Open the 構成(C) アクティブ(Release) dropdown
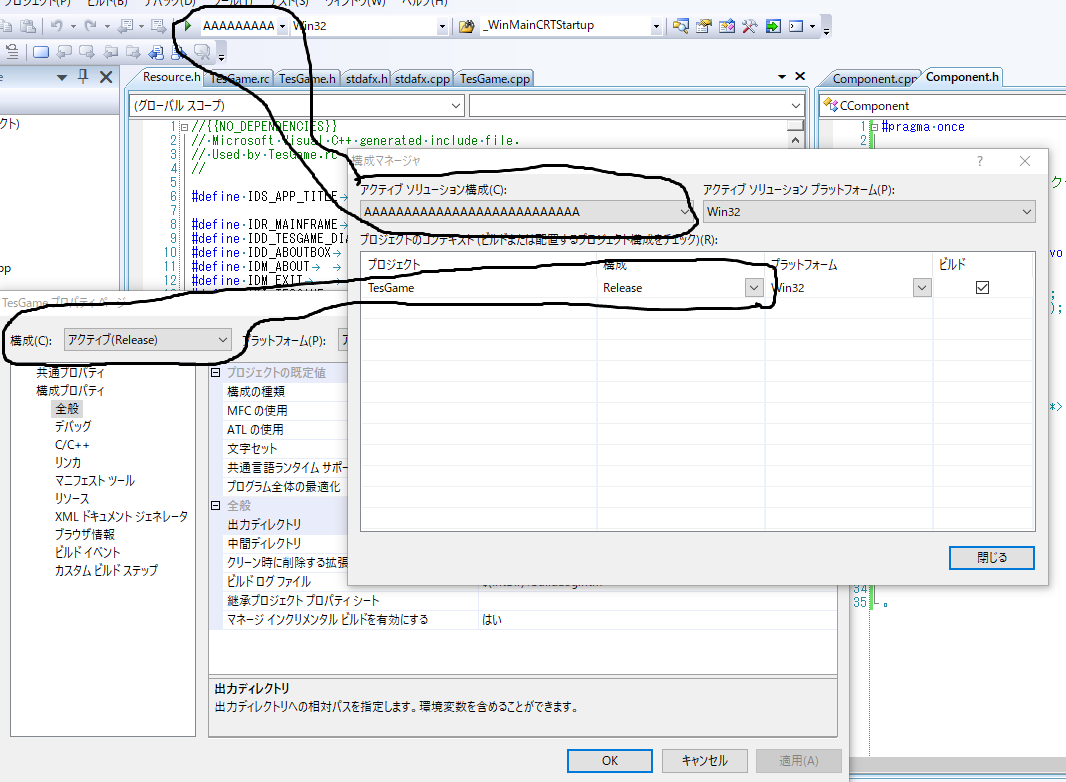 [x=148, y=339]
